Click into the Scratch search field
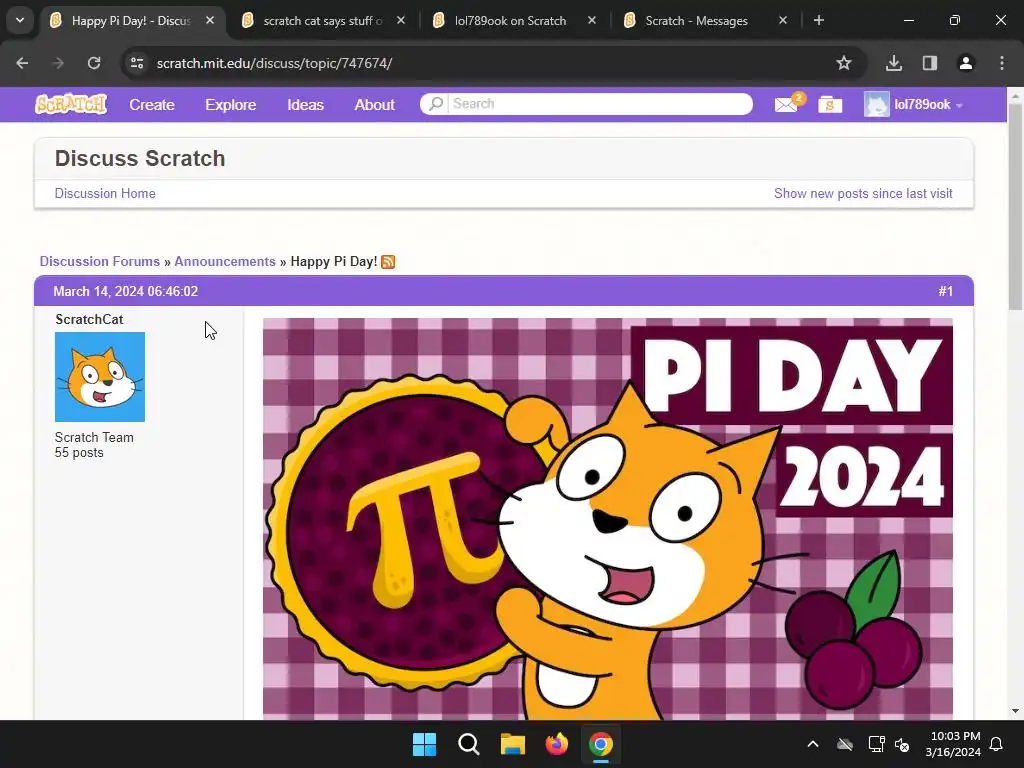The image size is (1024, 768). (600, 104)
